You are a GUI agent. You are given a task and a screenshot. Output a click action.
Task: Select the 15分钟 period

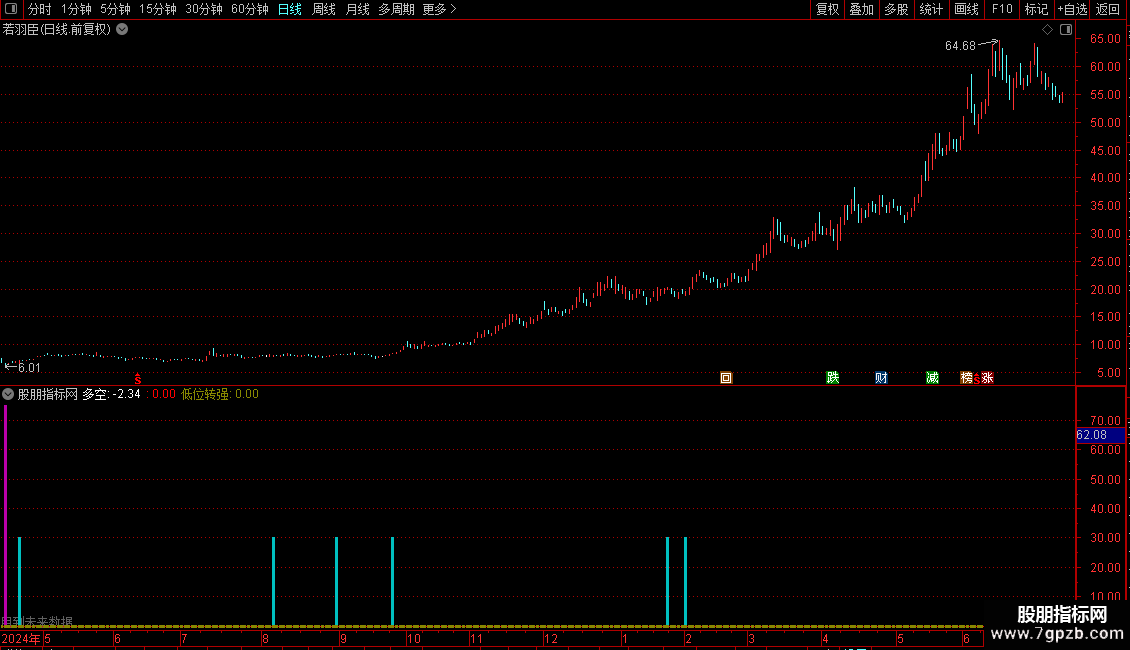[x=158, y=9]
